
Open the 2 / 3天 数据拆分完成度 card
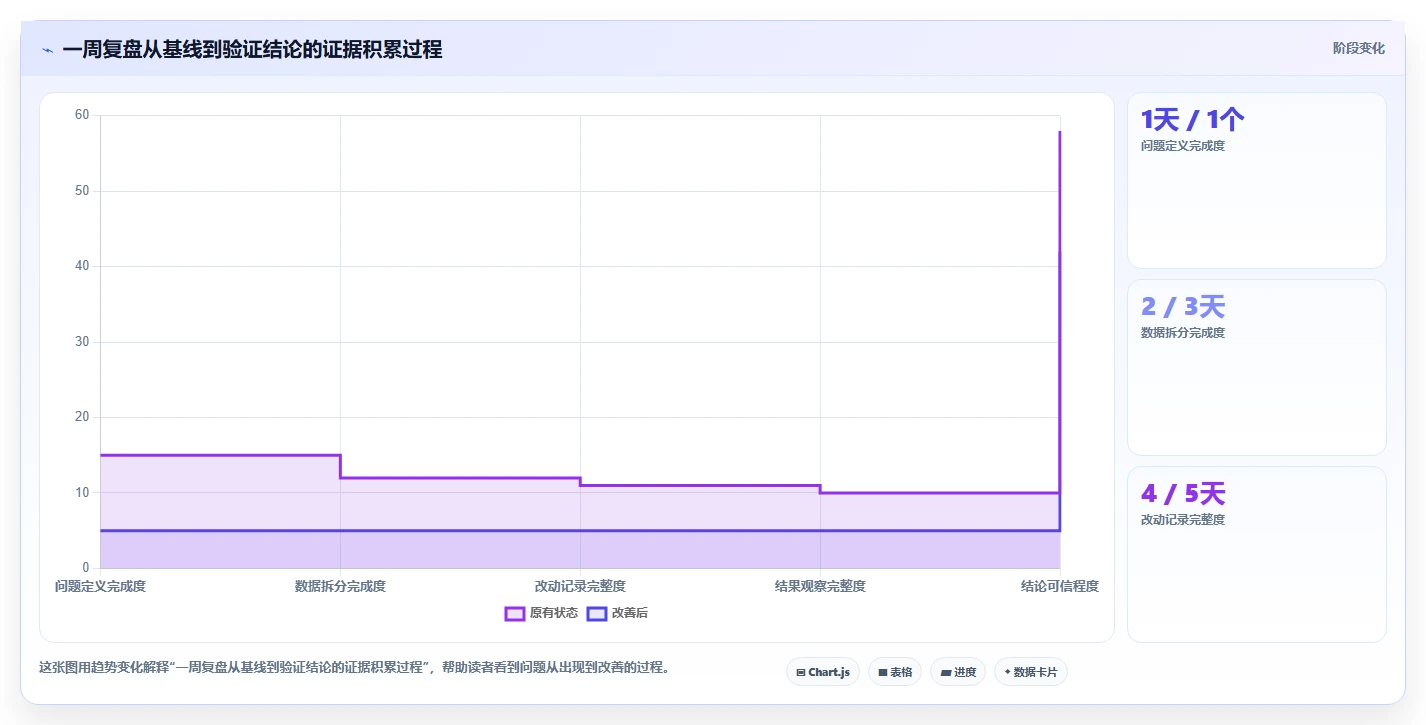click(1257, 367)
